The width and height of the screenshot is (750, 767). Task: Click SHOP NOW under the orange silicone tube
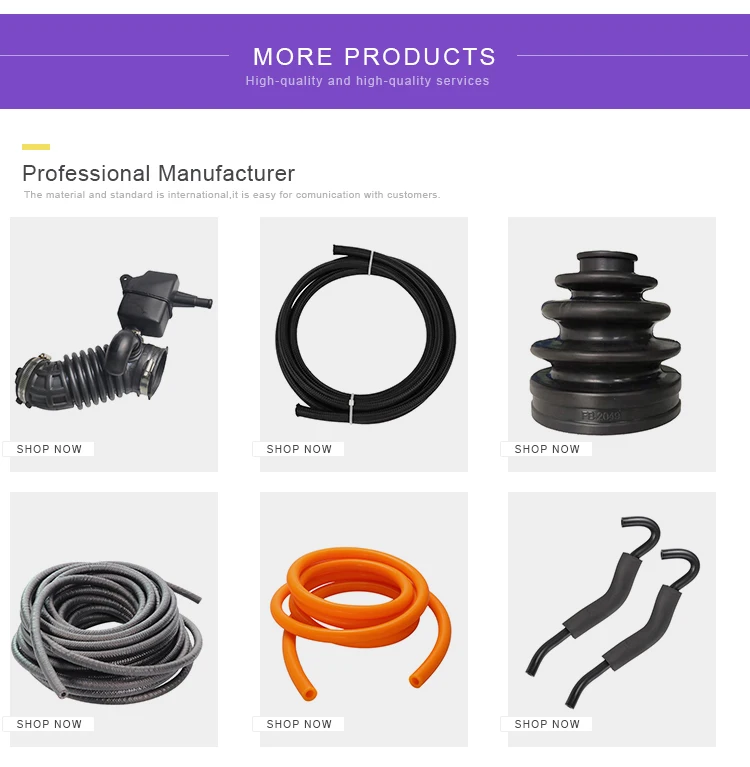[x=298, y=724]
